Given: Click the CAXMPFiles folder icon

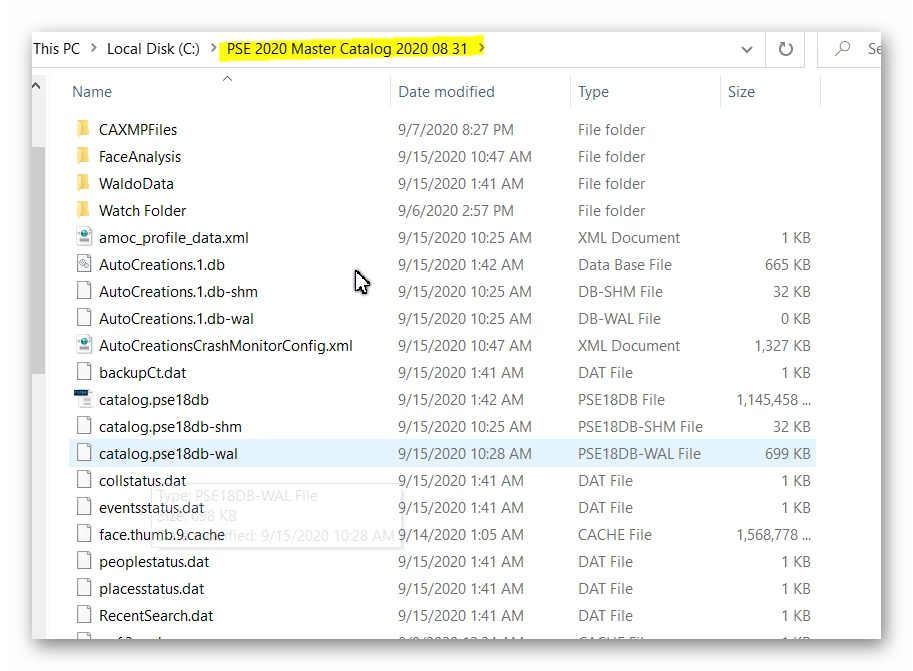Looking at the screenshot, I should pos(83,128).
